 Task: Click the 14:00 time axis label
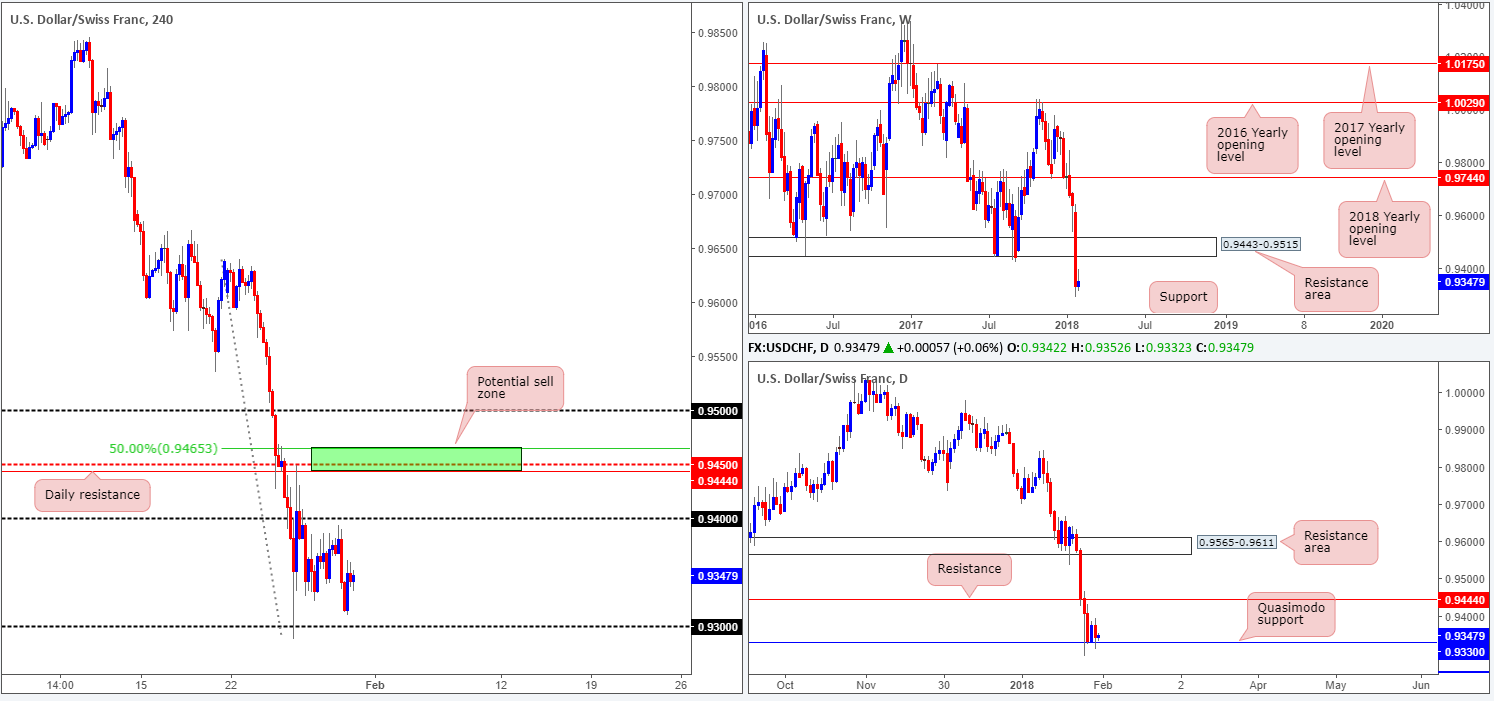pyautogui.click(x=60, y=685)
